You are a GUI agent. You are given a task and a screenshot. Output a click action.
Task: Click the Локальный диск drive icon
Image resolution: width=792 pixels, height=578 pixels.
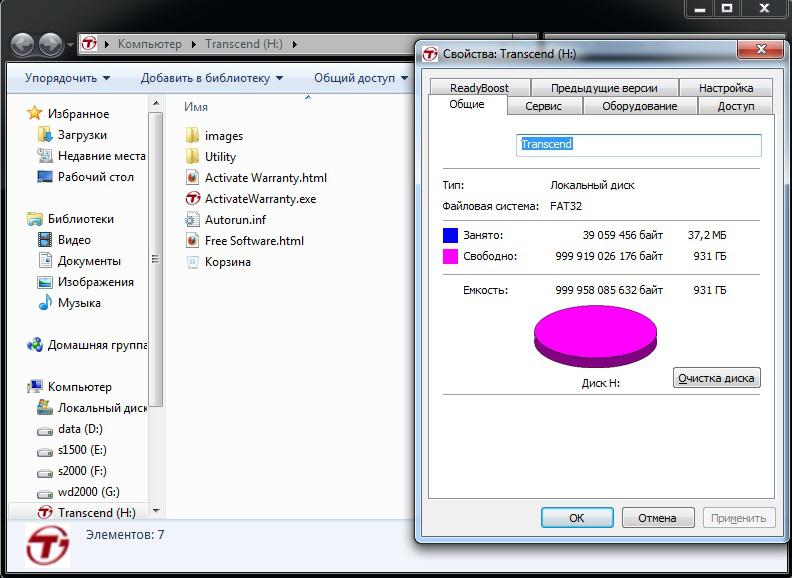click(44, 408)
